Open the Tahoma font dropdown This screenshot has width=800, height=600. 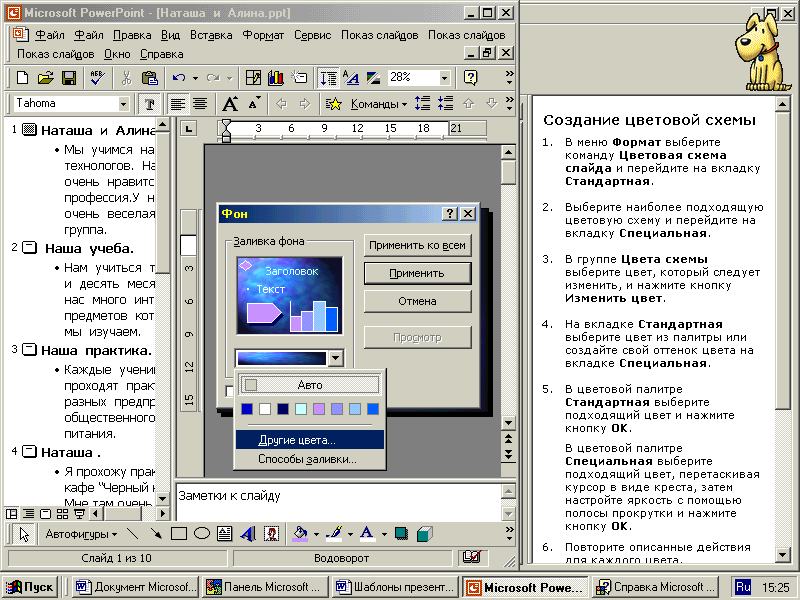coord(123,104)
